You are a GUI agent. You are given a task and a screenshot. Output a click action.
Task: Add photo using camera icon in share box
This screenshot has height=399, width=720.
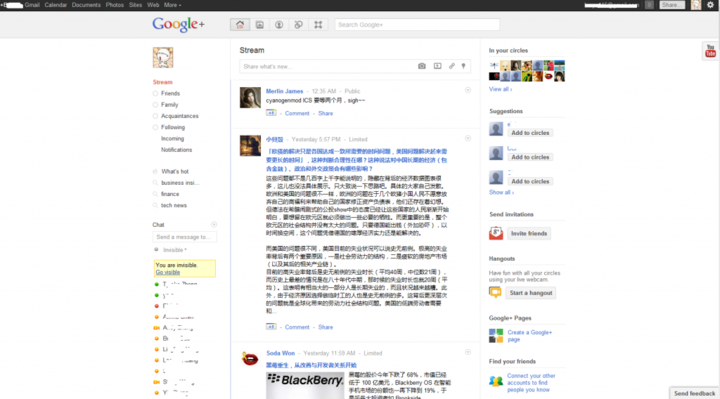[422, 66]
